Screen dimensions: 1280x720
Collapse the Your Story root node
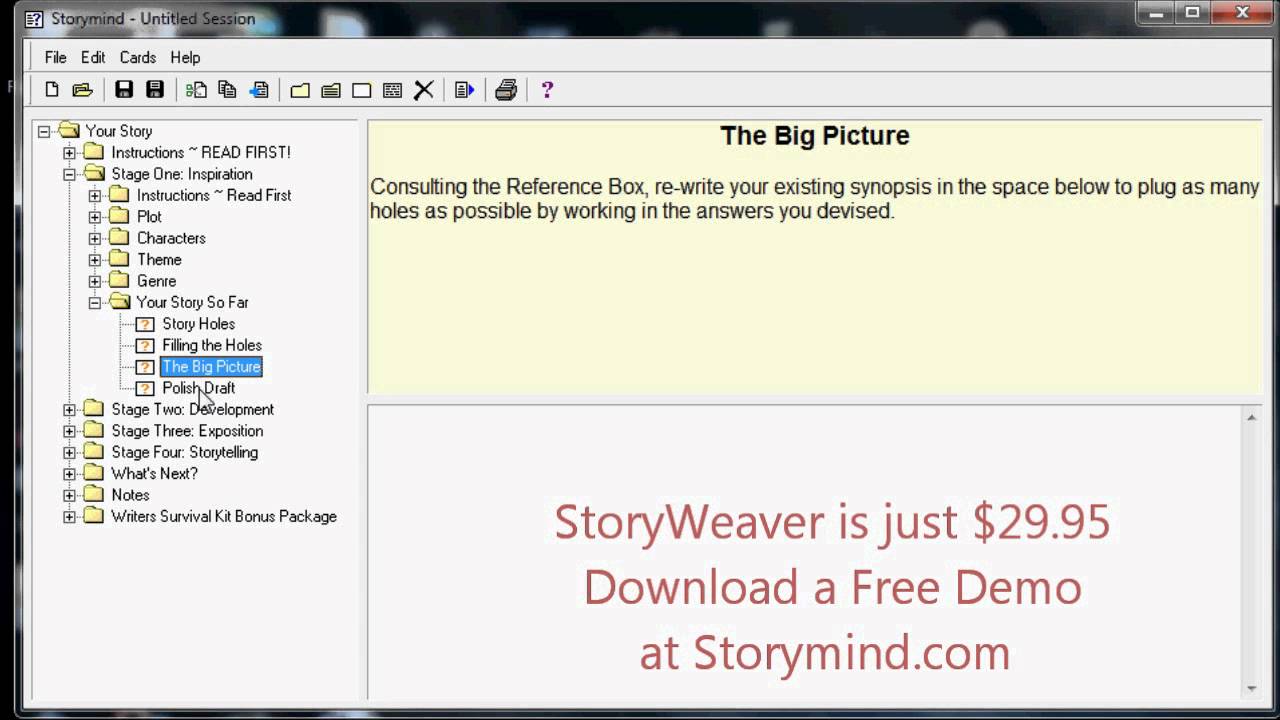pyautogui.click(x=44, y=131)
